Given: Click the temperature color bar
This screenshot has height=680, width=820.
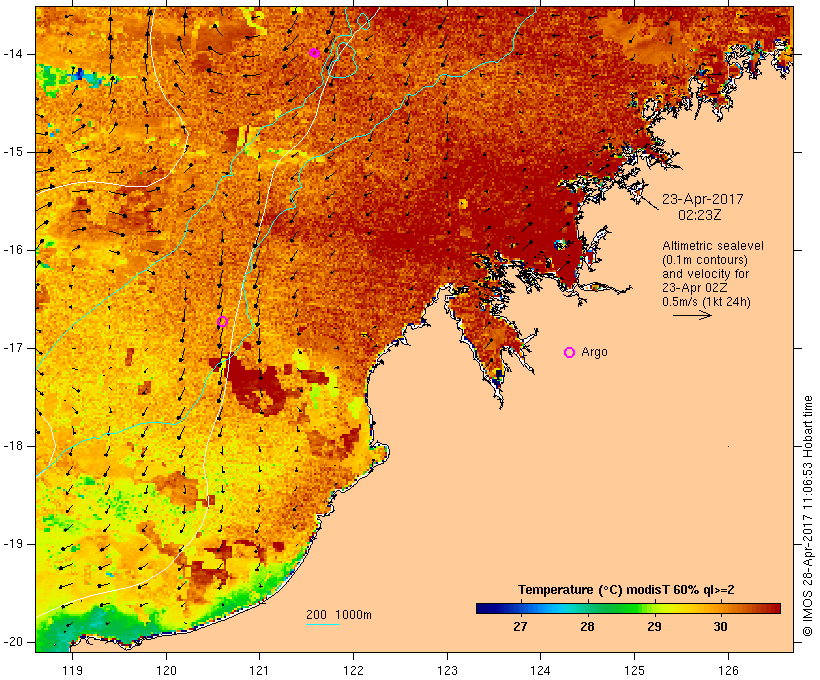Looking at the screenshot, I should (x=628, y=608).
